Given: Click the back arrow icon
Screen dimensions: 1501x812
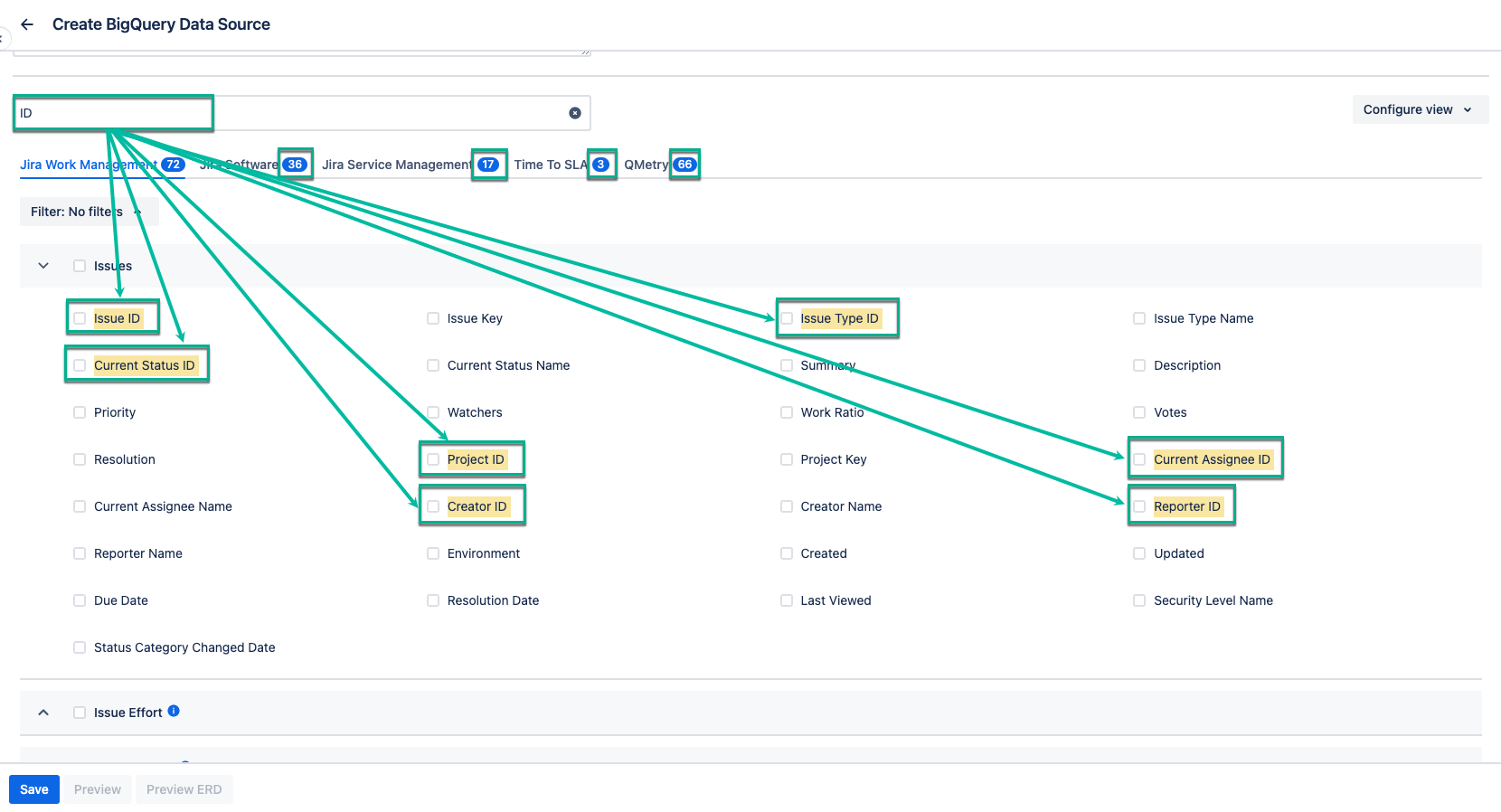Looking at the screenshot, I should (27, 24).
